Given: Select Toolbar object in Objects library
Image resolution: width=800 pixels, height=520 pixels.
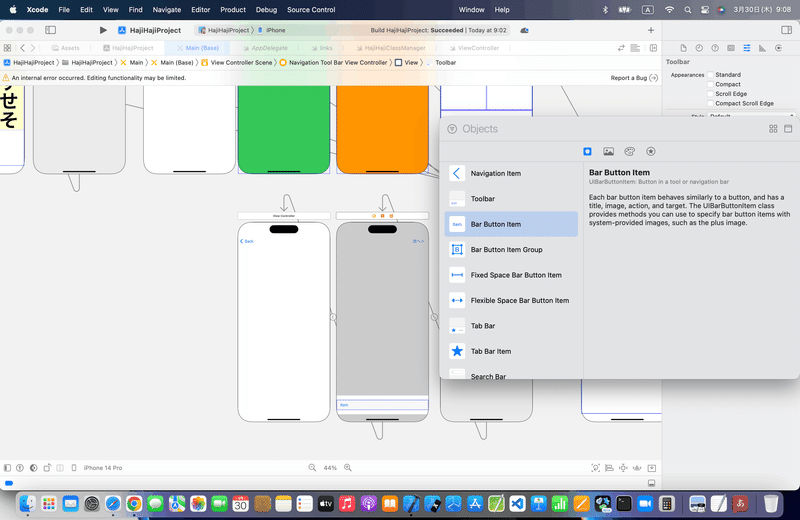Looking at the screenshot, I should pyautogui.click(x=511, y=199).
